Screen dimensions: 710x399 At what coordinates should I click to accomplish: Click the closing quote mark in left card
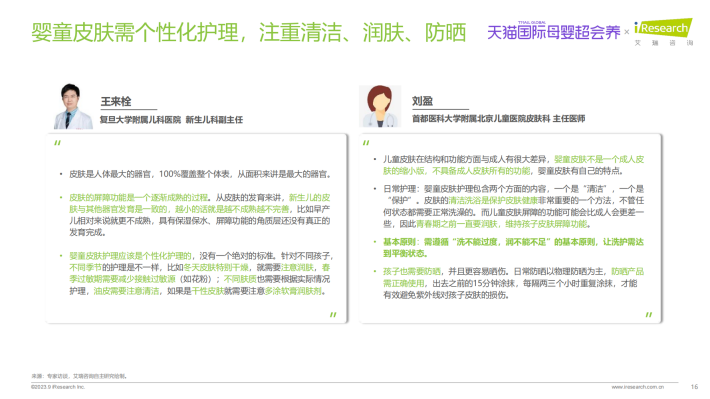click(x=333, y=315)
